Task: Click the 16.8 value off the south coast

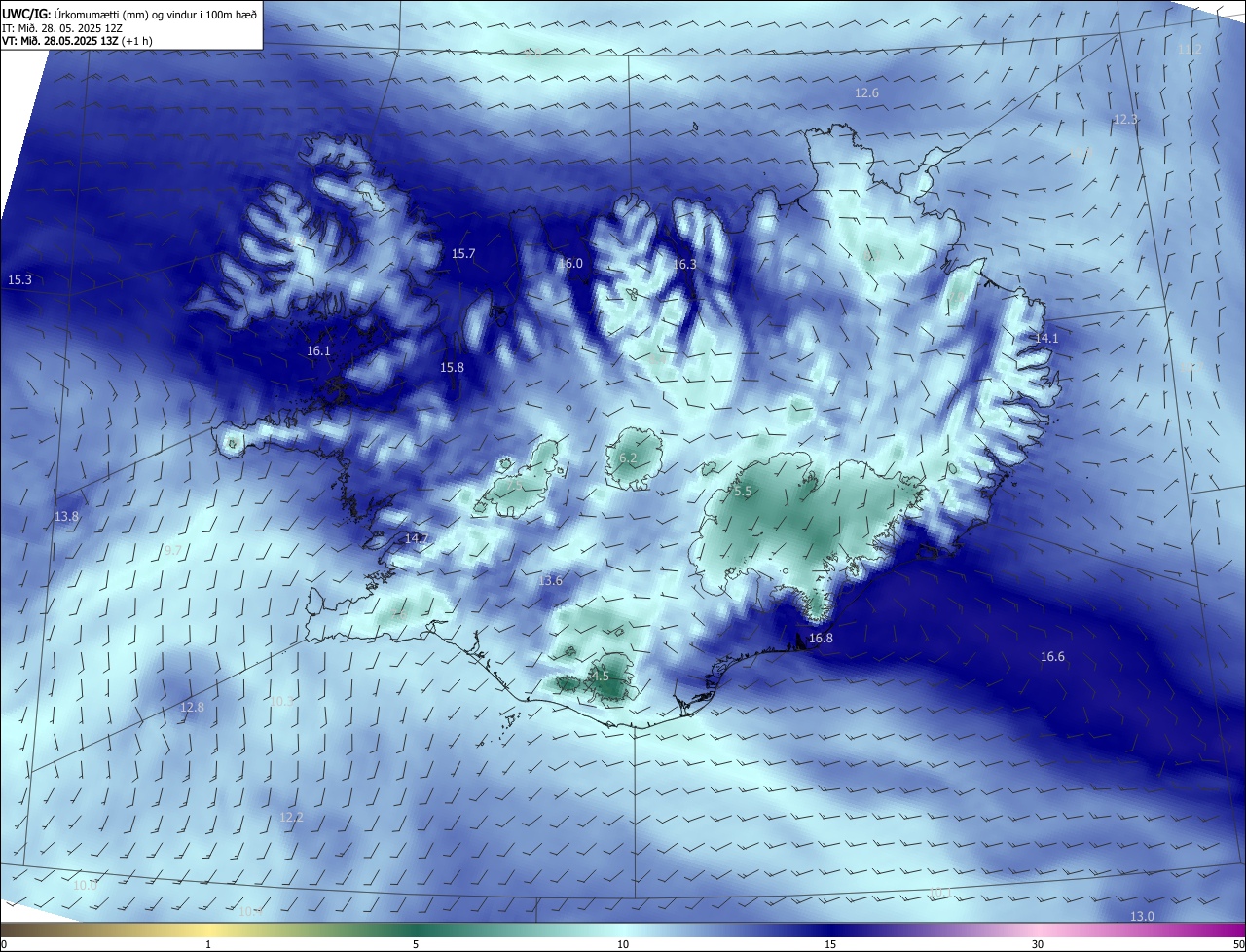Action: click(x=821, y=639)
